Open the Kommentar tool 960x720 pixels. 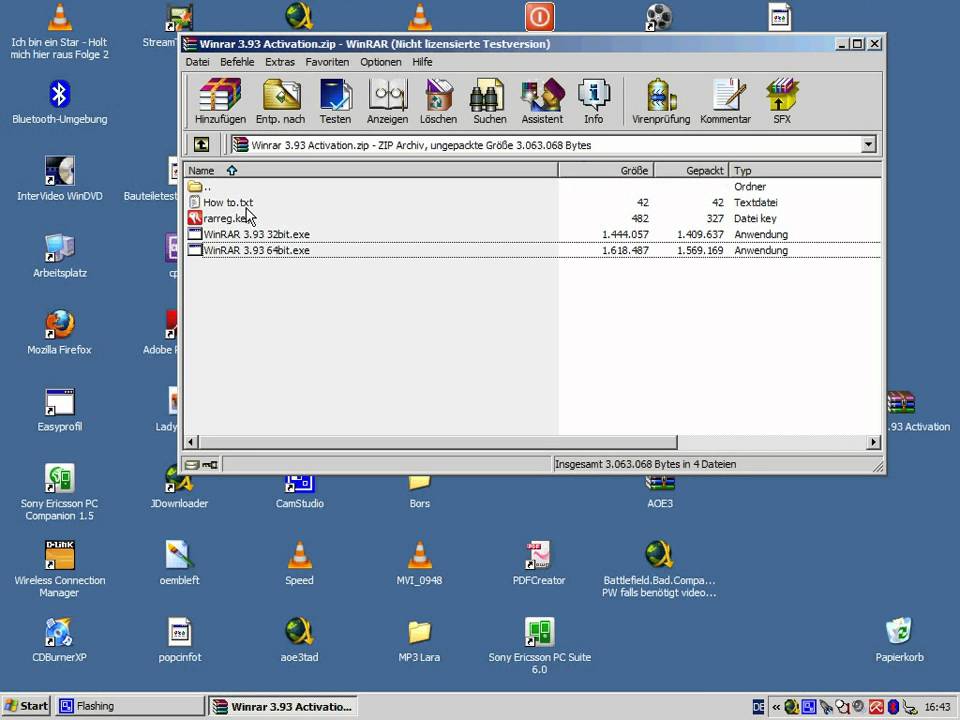pos(726,101)
